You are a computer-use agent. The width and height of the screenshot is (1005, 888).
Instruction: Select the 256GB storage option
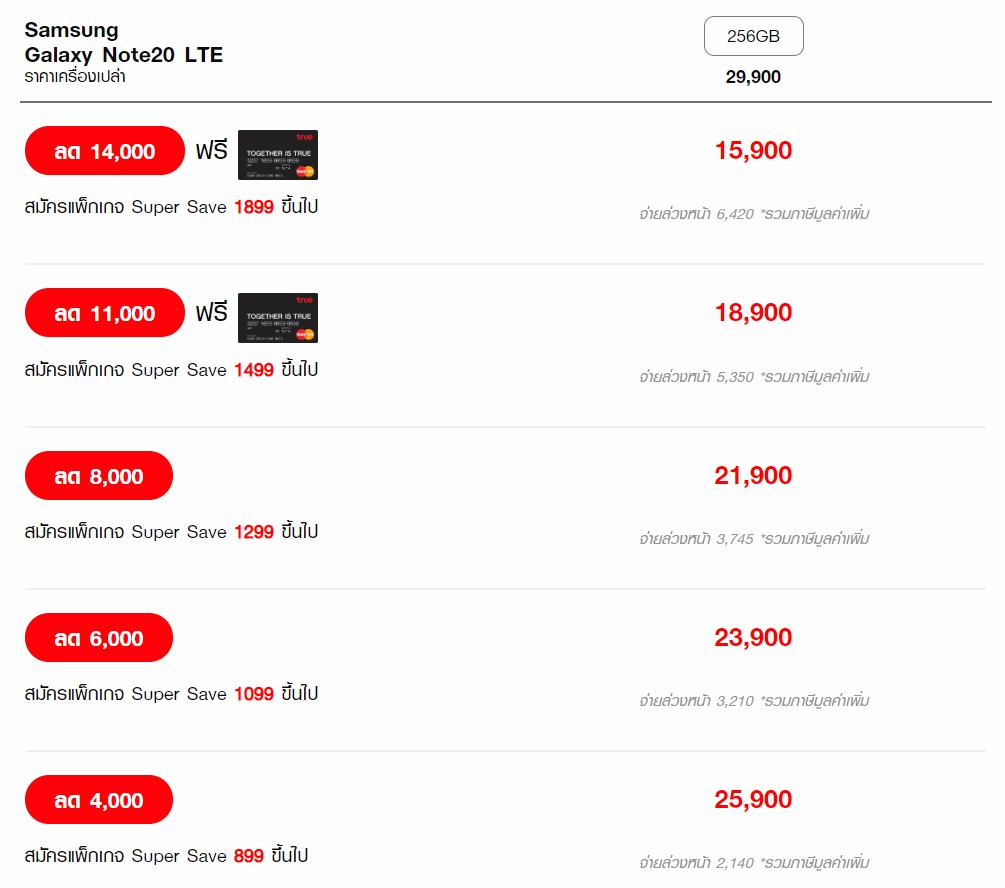click(x=753, y=36)
